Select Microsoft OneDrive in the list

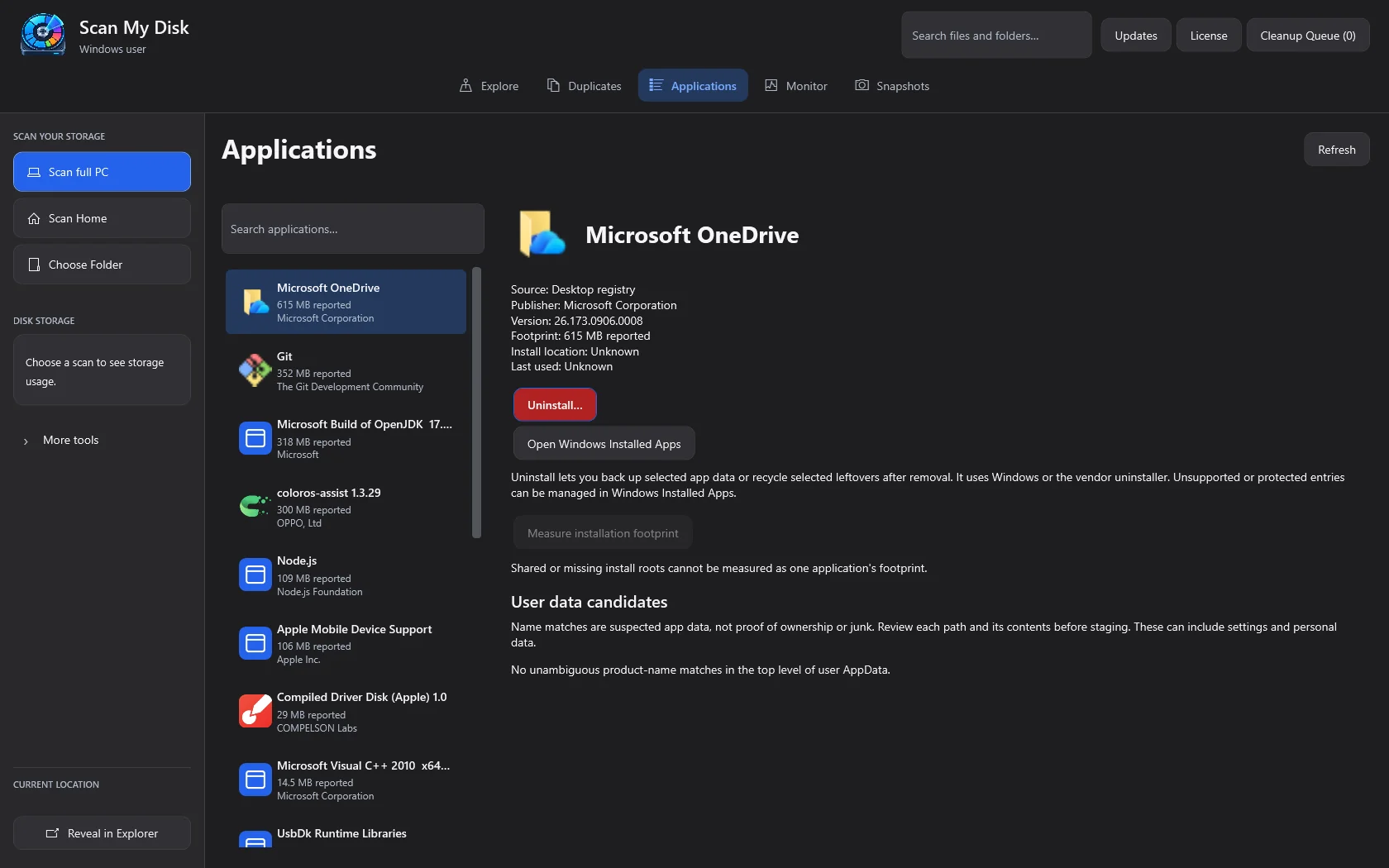click(x=346, y=302)
